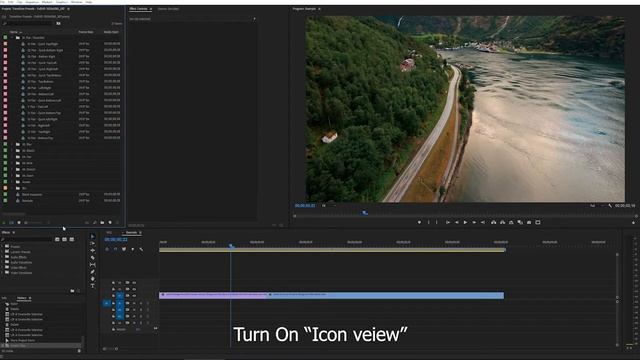Switch to the History tab

coord(22,298)
